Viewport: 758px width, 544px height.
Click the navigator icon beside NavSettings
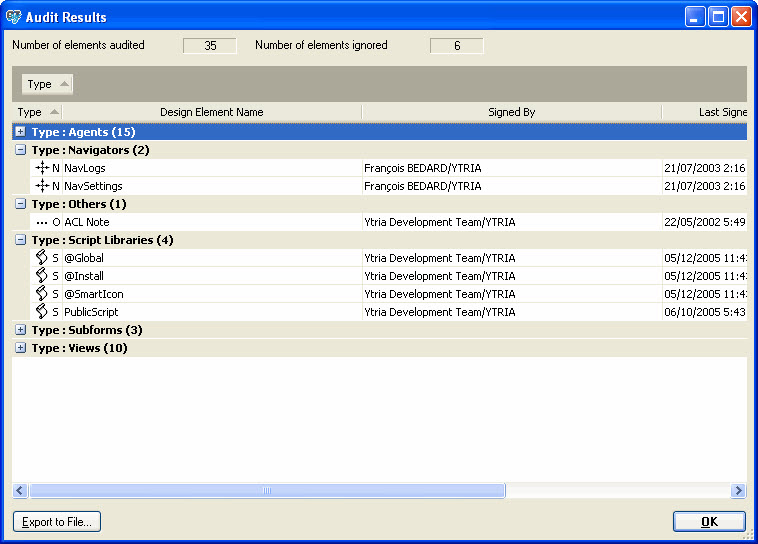tap(42, 186)
